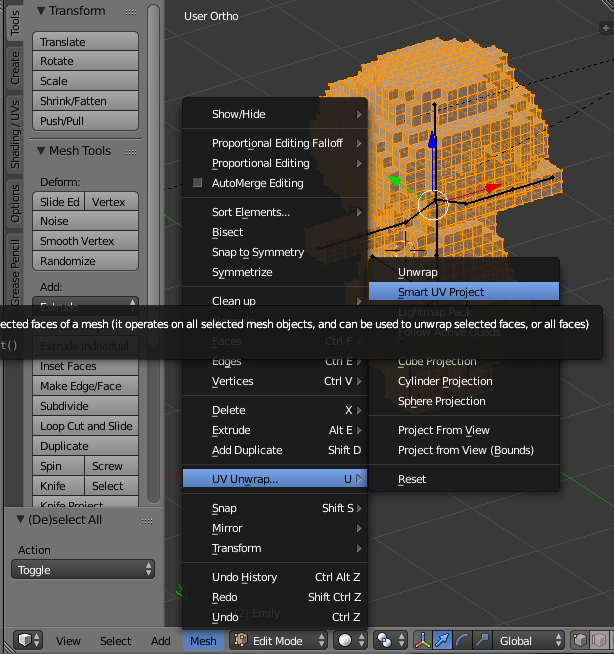
Task: Choose Redo from Mesh menu
Action: (x=275, y=597)
